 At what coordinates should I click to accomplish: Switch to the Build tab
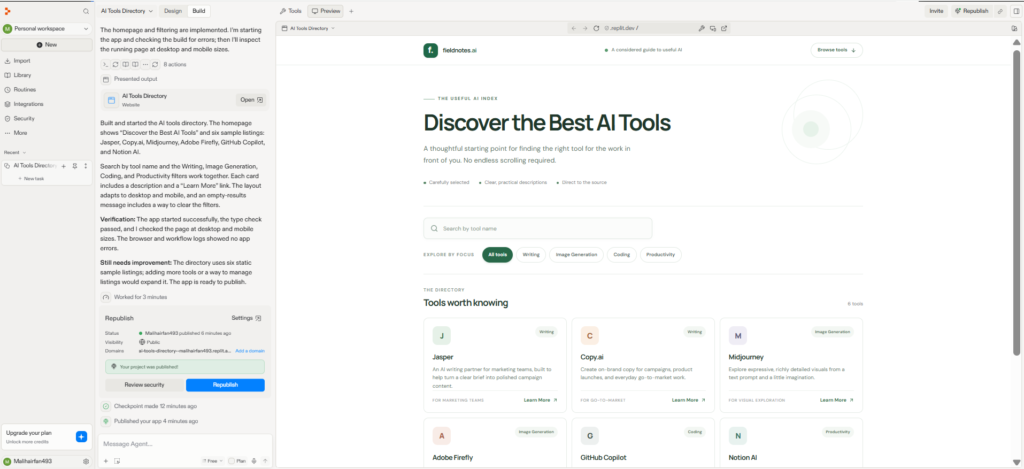[199, 11]
